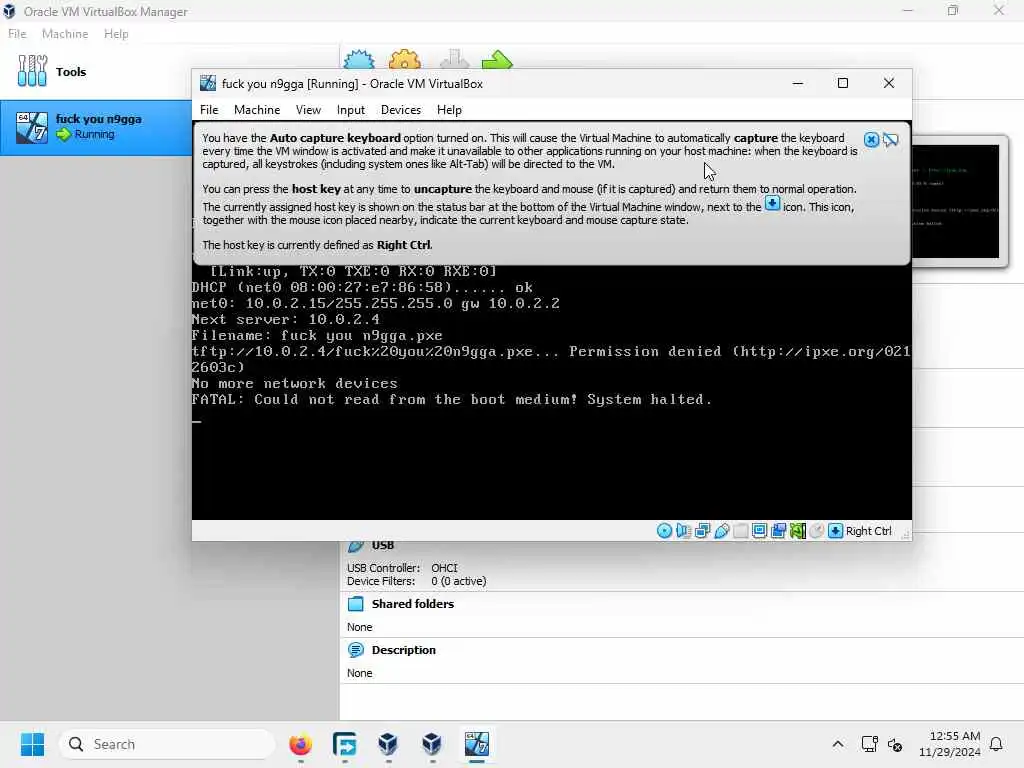Select the running VM entry in Manager list

[95, 127]
